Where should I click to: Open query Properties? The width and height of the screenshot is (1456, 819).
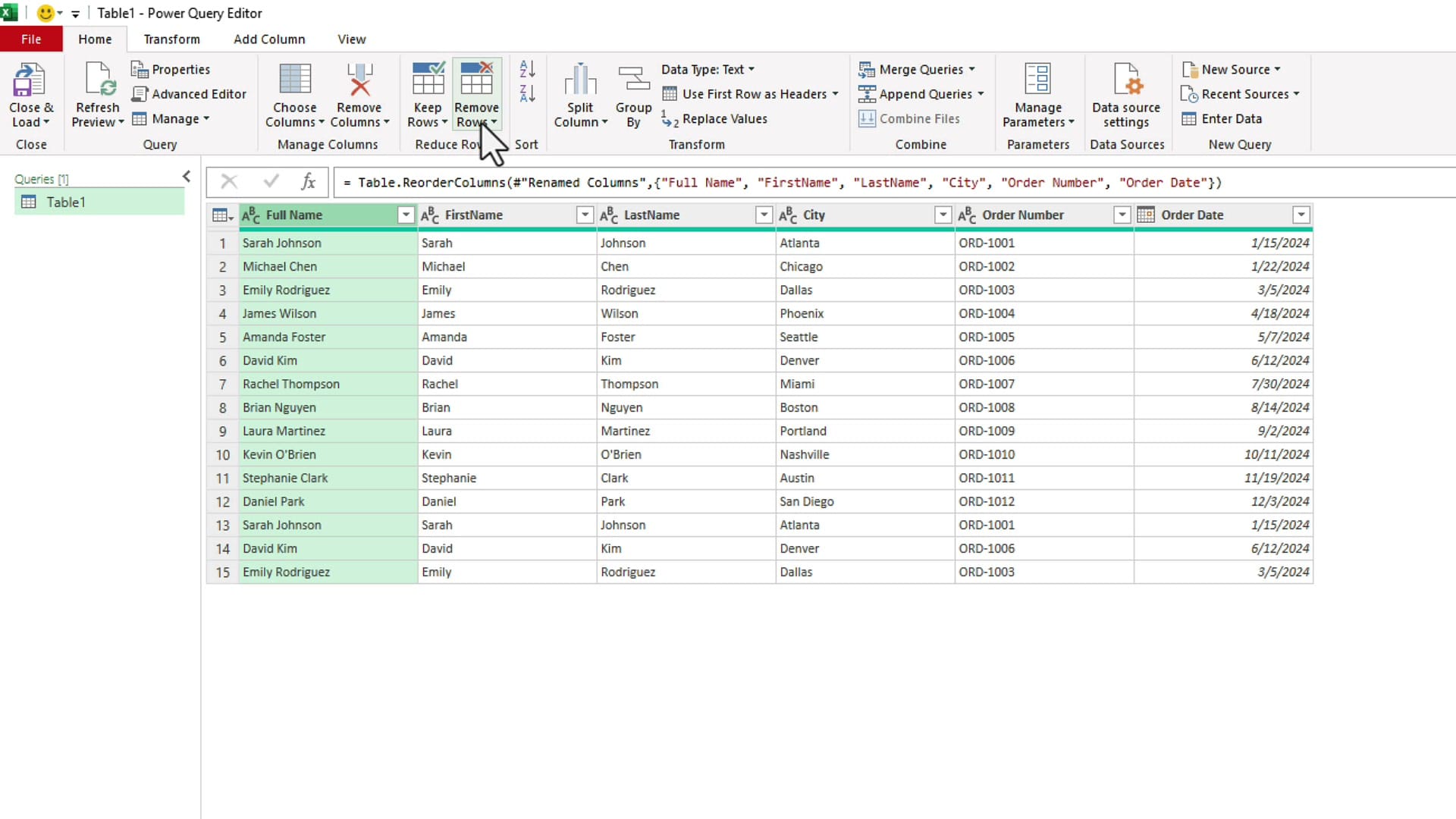pyautogui.click(x=171, y=69)
